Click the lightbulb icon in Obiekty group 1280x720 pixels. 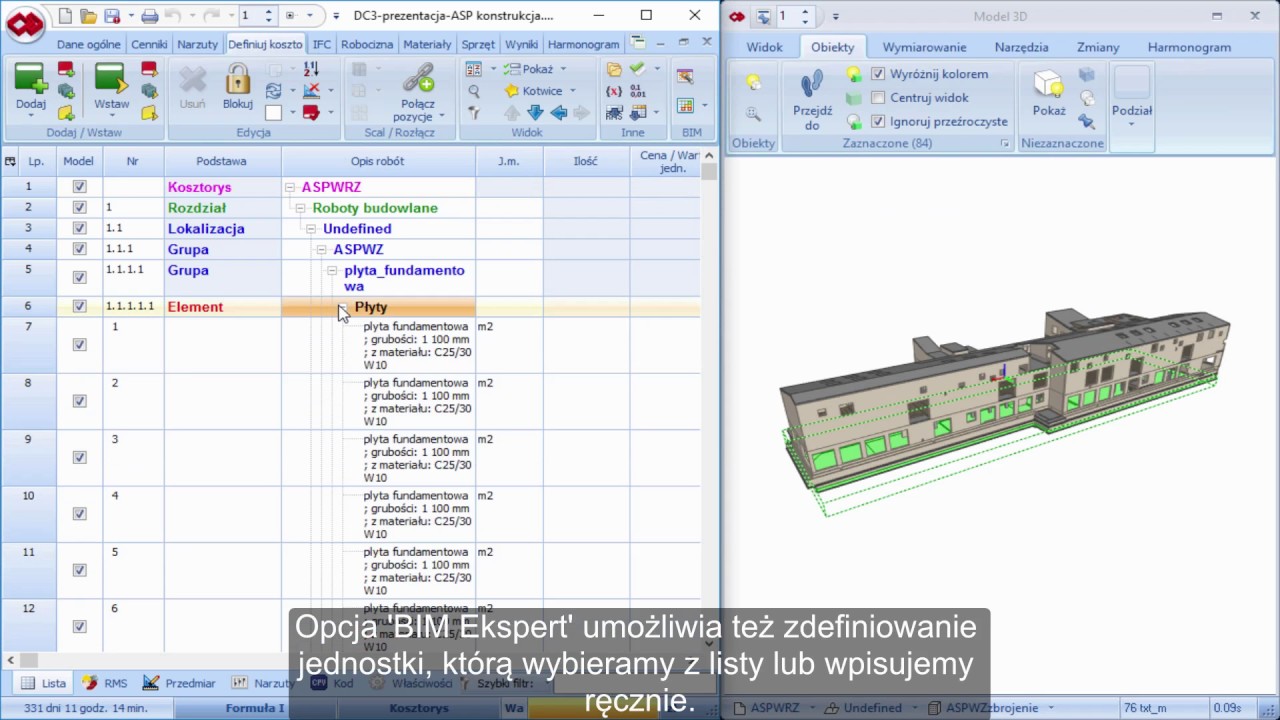pos(753,81)
